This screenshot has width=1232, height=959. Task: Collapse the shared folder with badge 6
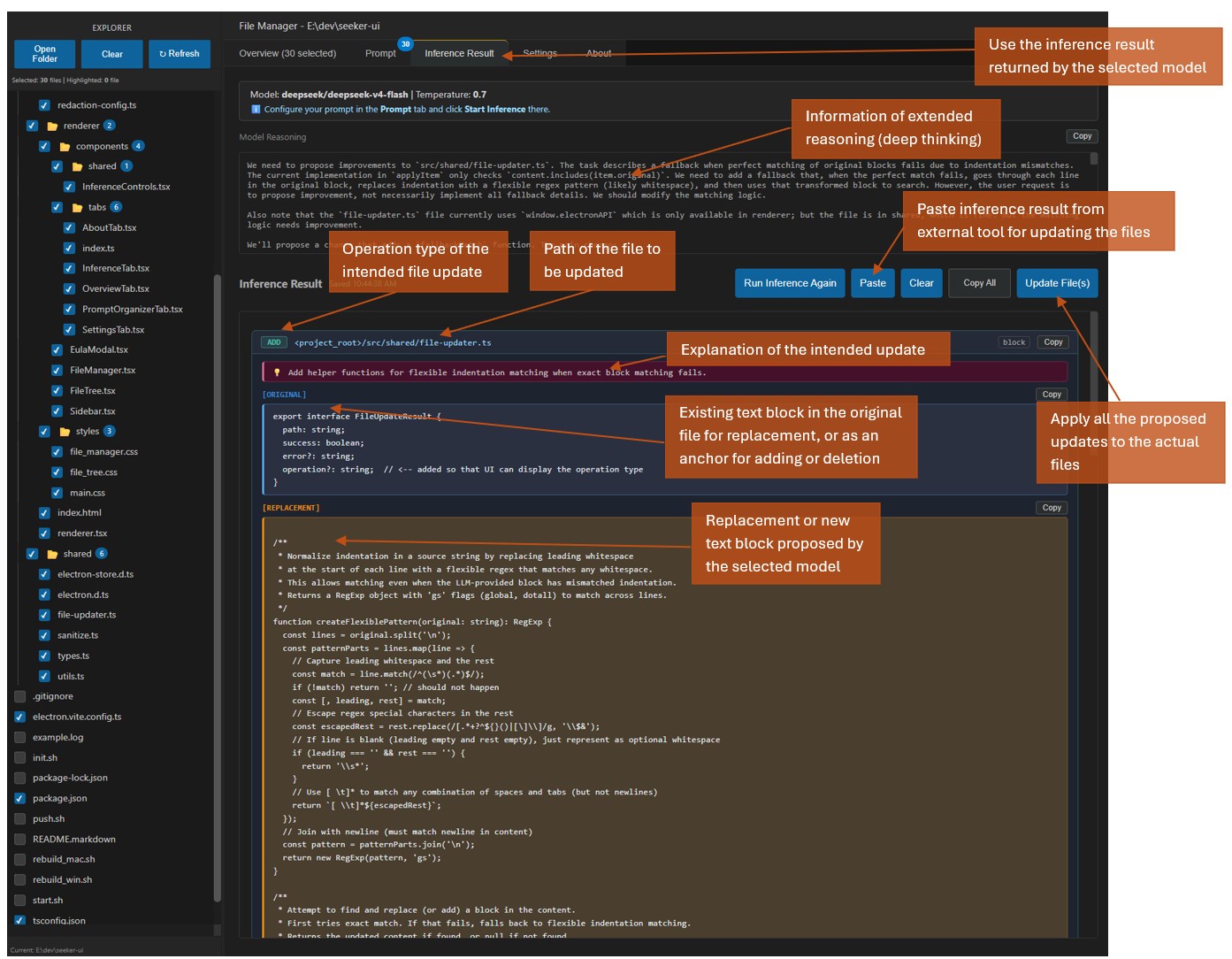point(77,554)
